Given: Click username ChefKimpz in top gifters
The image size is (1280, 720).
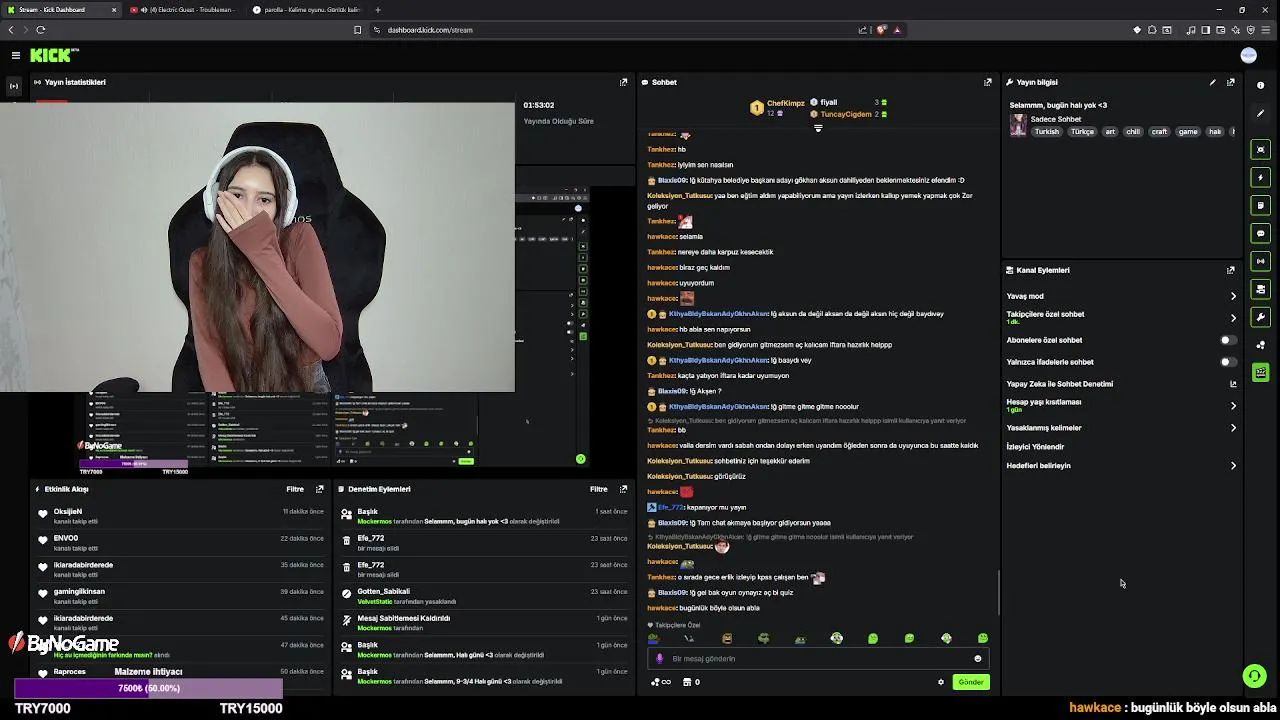Looking at the screenshot, I should 786,104.
